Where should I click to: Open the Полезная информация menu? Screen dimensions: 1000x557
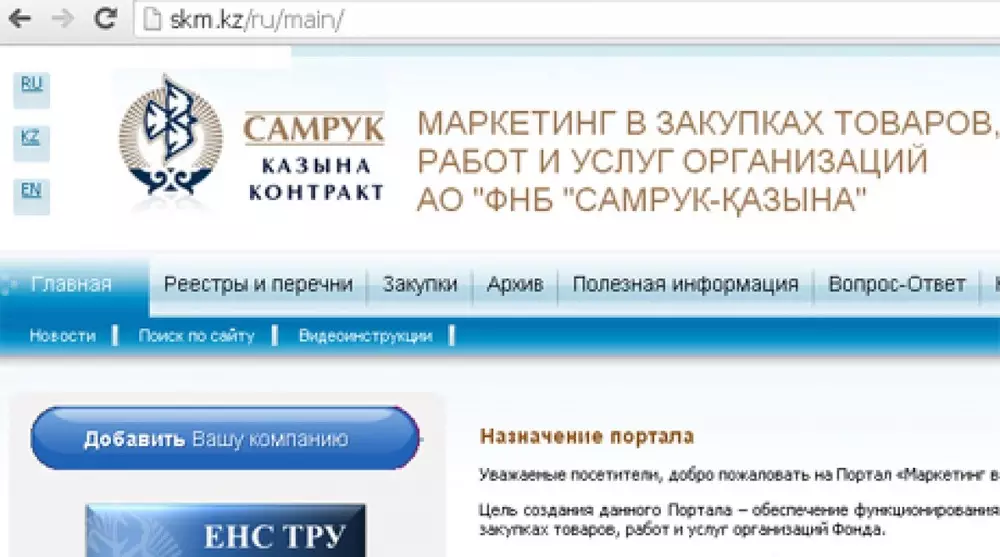click(685, 284)
